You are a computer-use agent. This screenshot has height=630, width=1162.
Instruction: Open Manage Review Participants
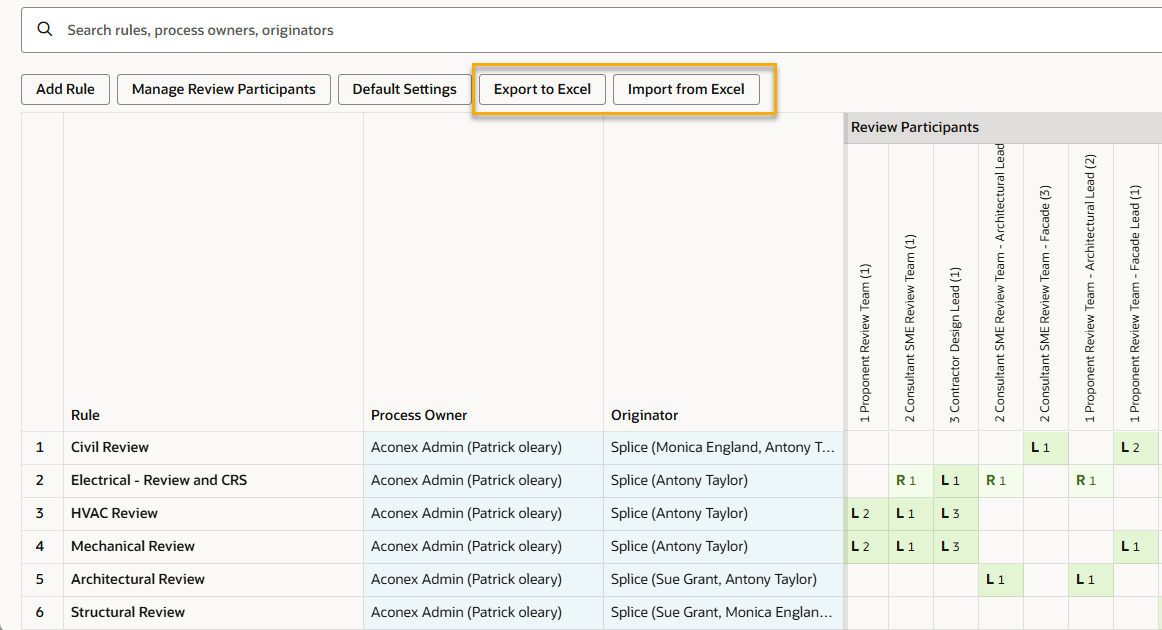coord(223,89)
